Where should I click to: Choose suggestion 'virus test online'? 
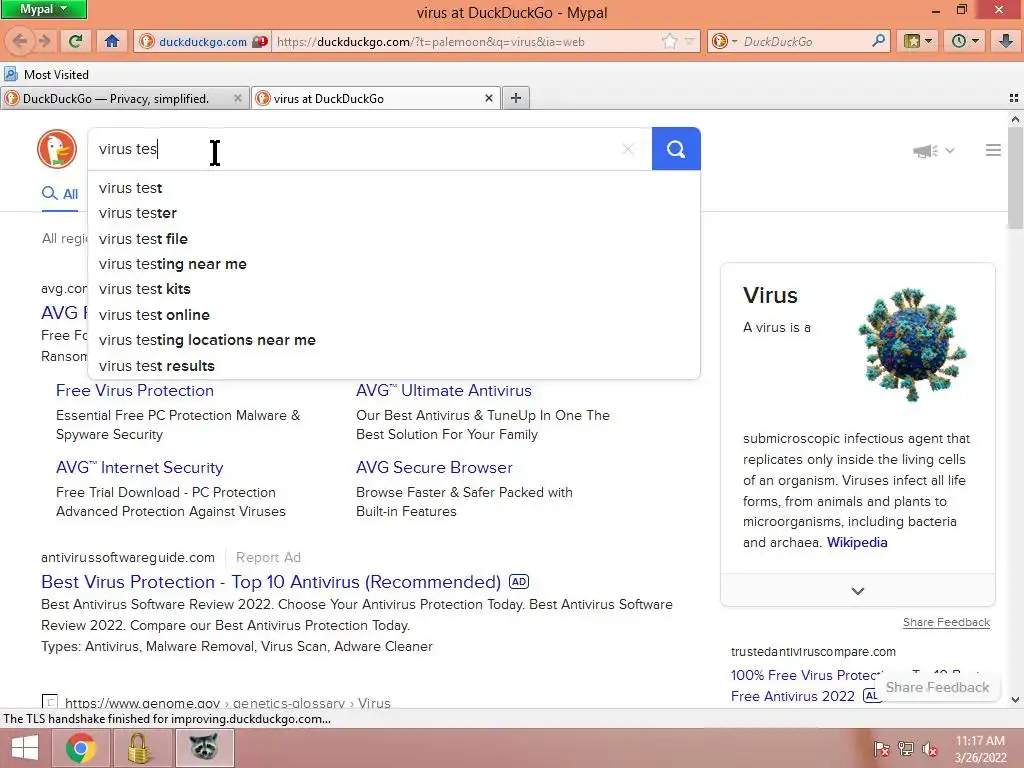pos(394,315)
